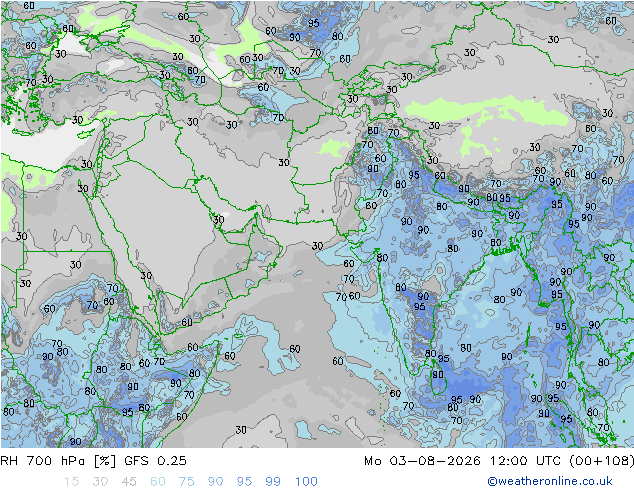Click legend value 45 in the color scale
Viewport: 634px width, 490px height.
coord(129,482)
